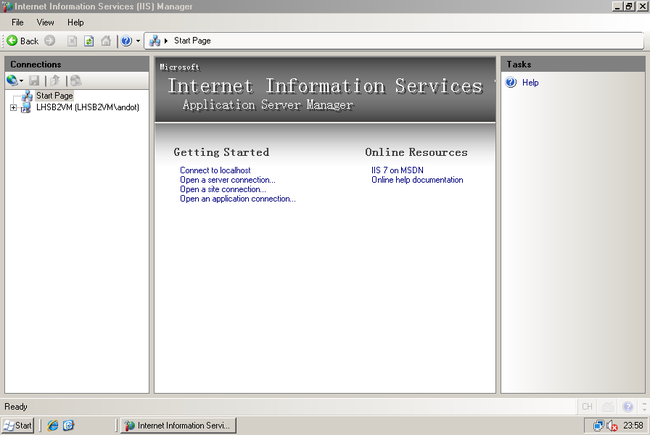Open the Windows Start menu
Screen dimensions: 650x435
[x=17, y=425]
